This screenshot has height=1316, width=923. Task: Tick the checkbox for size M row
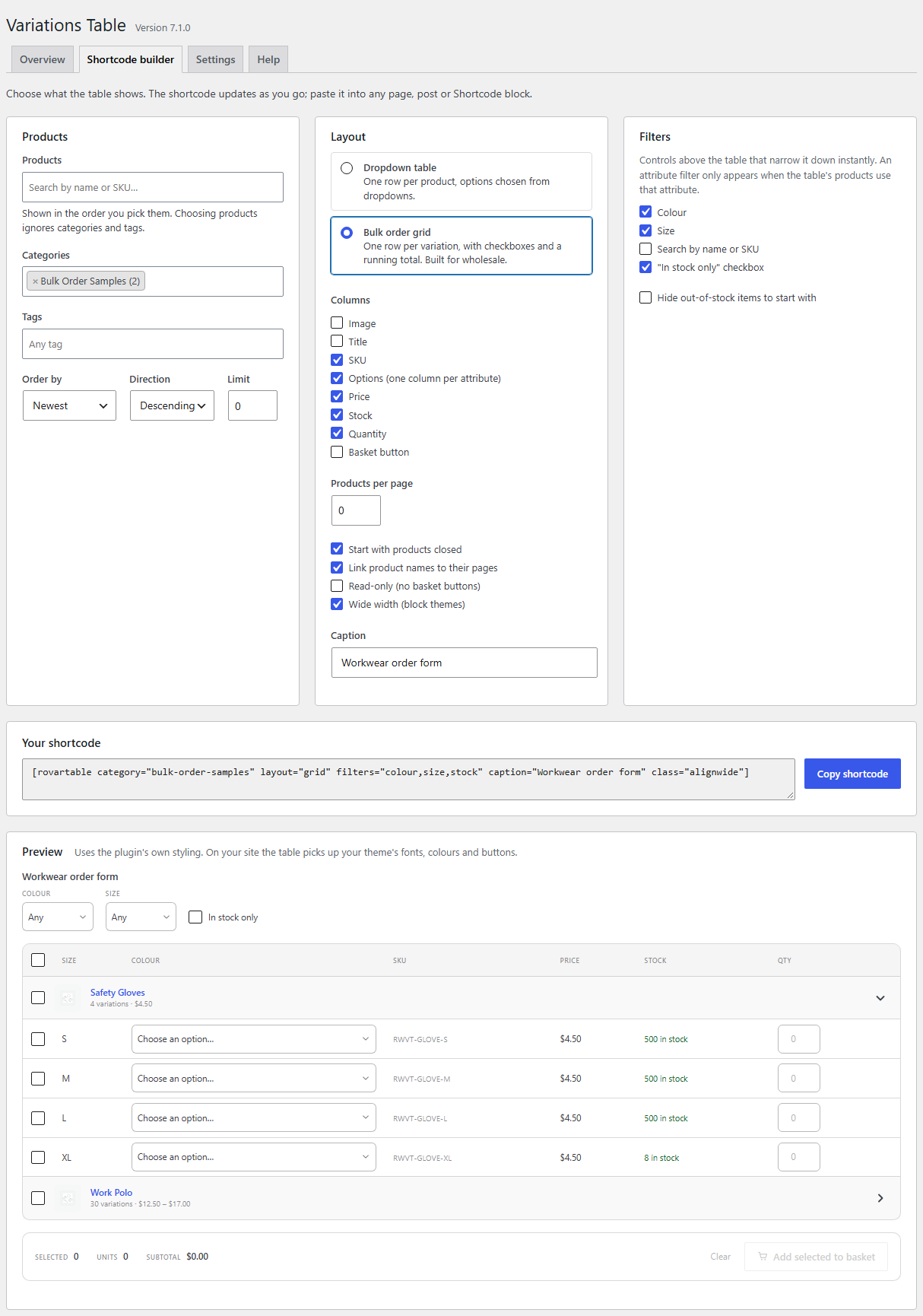(x=38, y=1079)
